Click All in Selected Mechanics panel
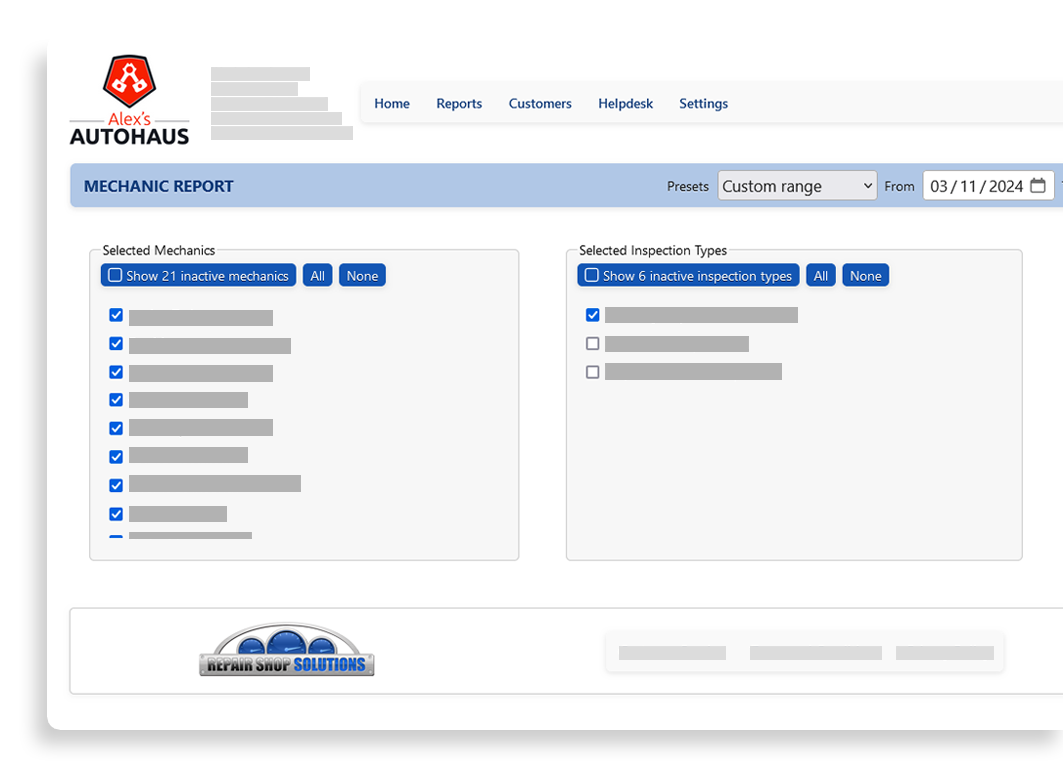This screenshot has width=1063, height=770. 317,274
